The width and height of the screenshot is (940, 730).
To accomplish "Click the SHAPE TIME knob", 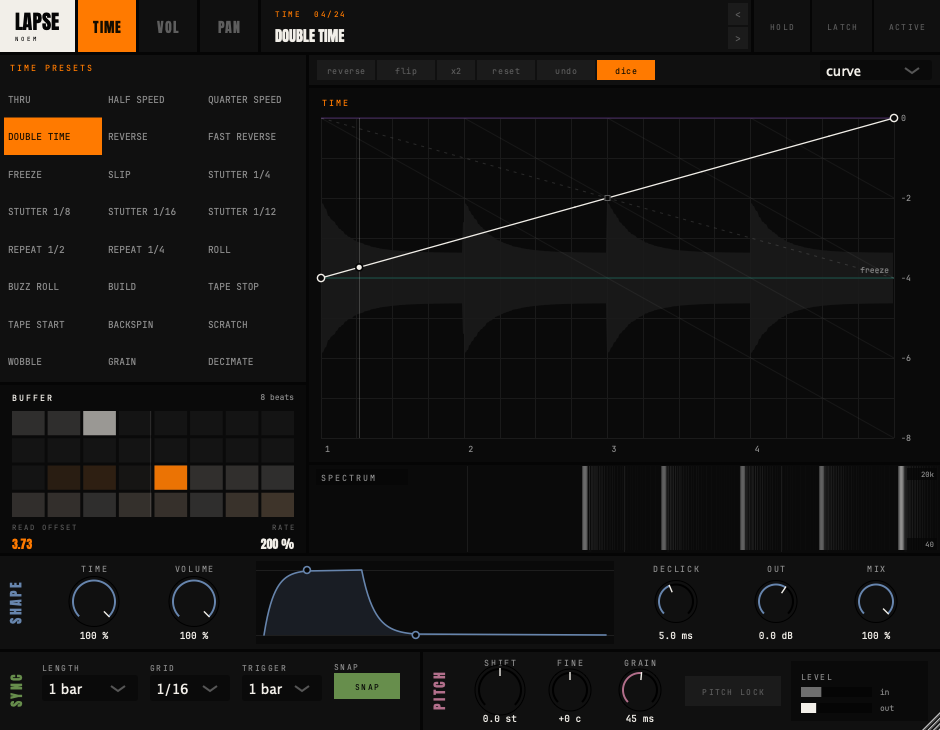I will [94, 601].
